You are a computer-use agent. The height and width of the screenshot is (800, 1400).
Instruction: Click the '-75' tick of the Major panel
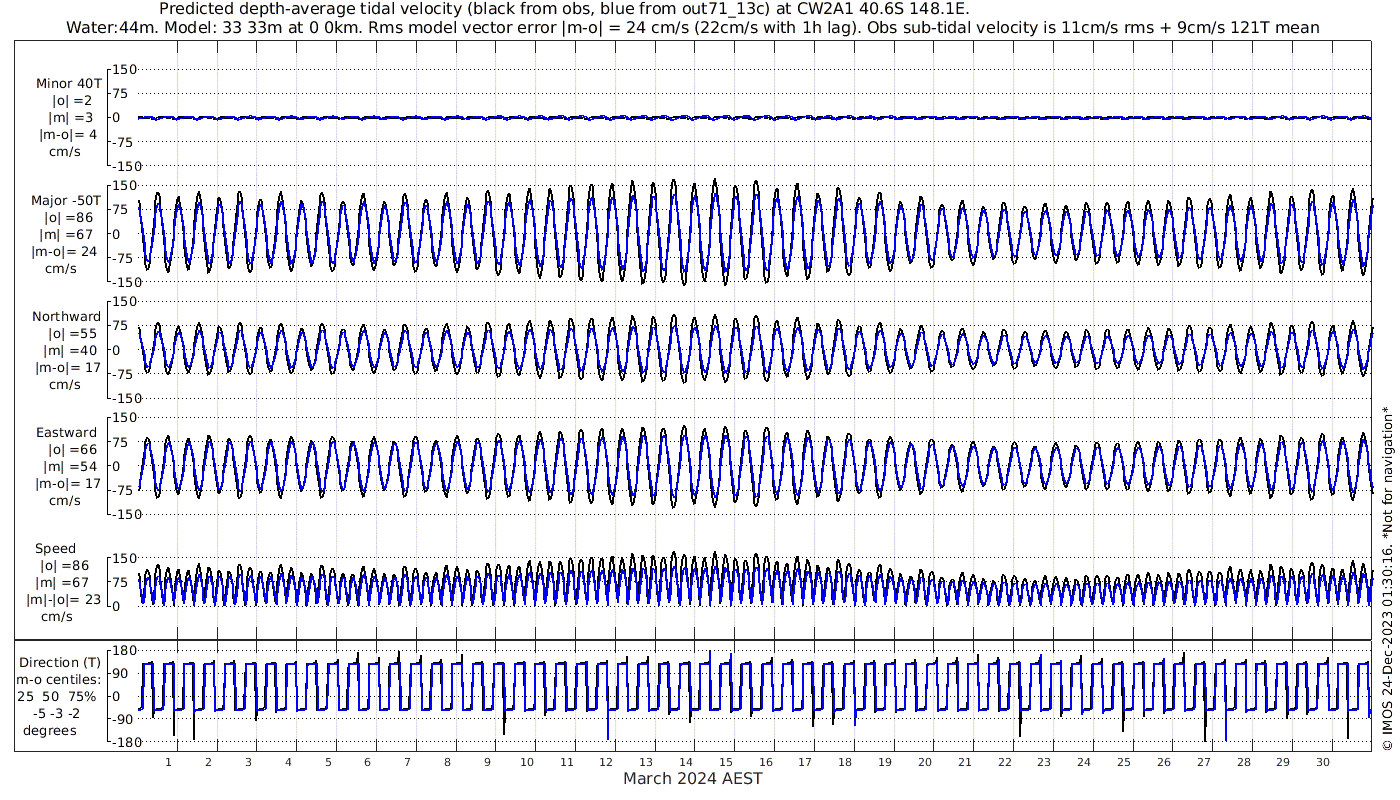tap(123, 258)
